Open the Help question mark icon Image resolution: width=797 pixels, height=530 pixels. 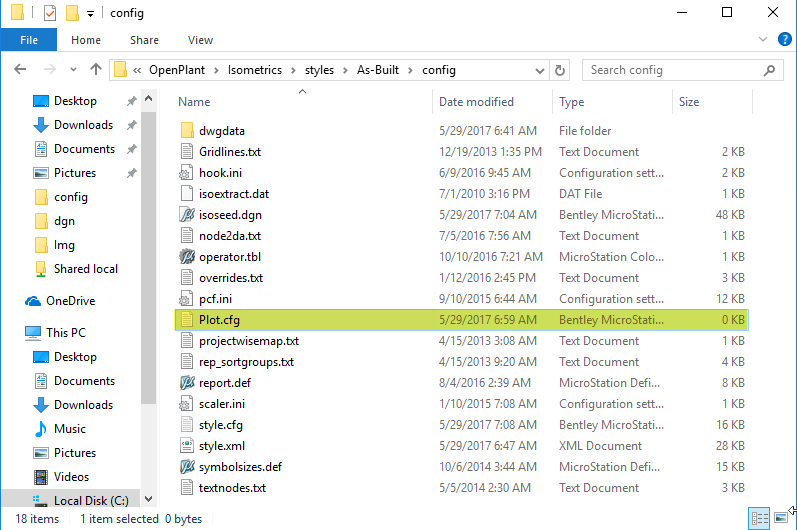(x=784, y=39)
